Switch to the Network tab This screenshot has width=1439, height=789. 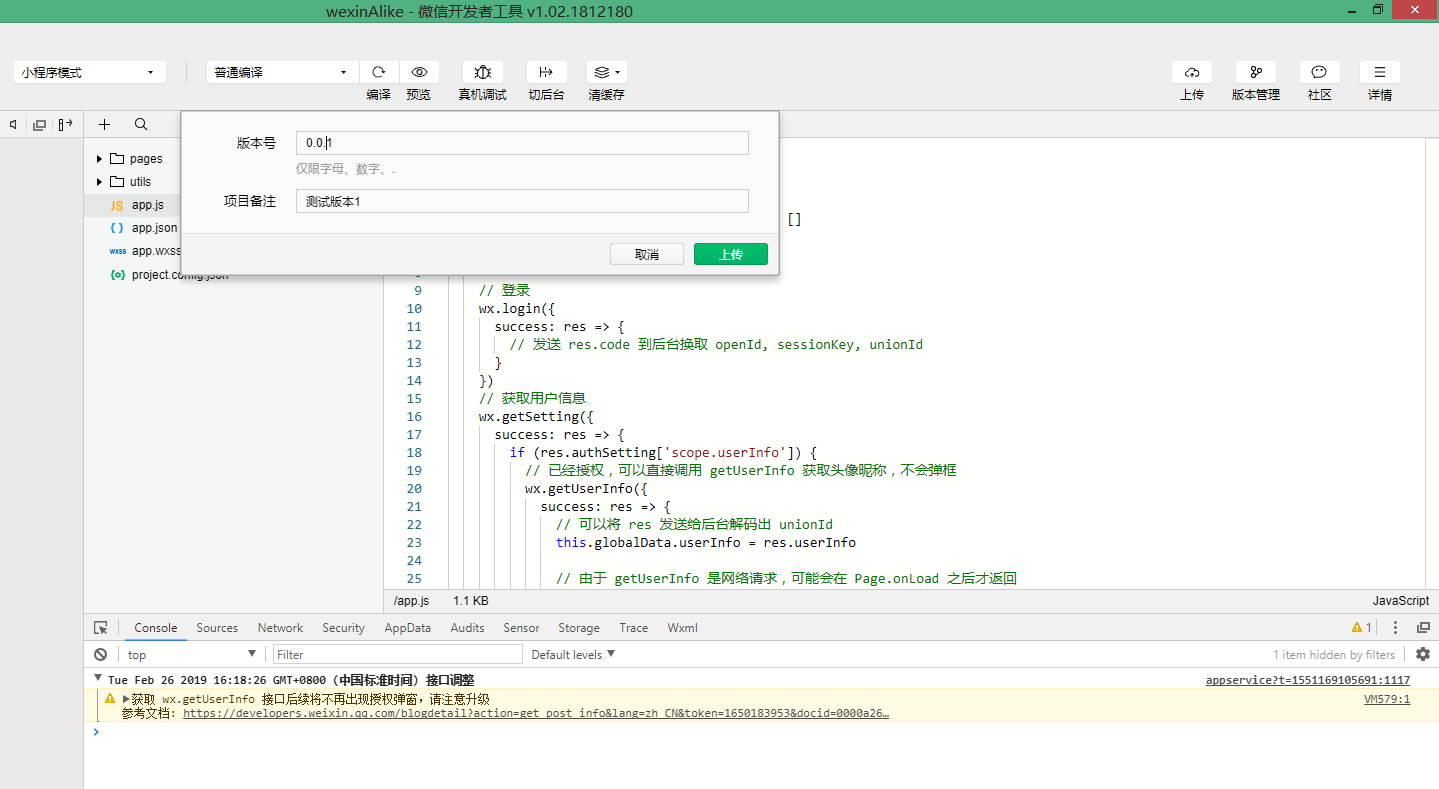[x=280, y=628]
